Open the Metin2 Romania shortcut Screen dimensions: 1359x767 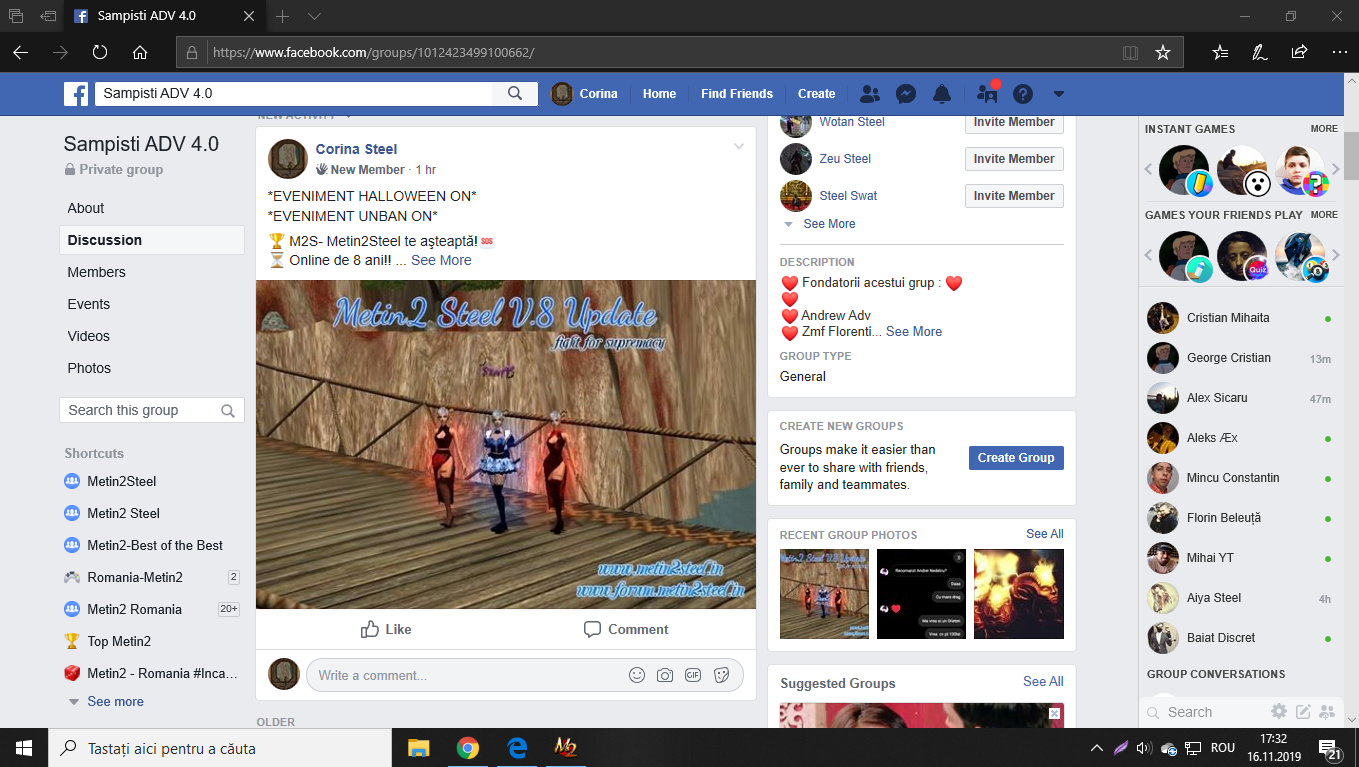134,609
